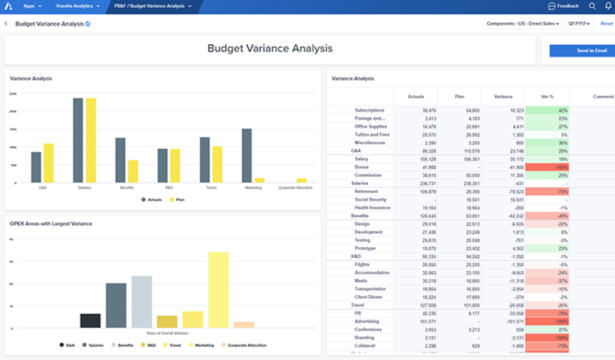Image resolution: width=615 pixels, height=360 pixels.
Task: Select the Branding row label
Action: (x=364, y=337)
